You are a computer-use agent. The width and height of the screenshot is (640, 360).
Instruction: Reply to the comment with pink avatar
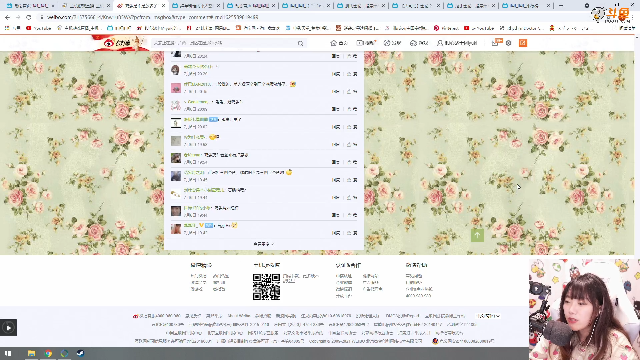pos(336,91)
